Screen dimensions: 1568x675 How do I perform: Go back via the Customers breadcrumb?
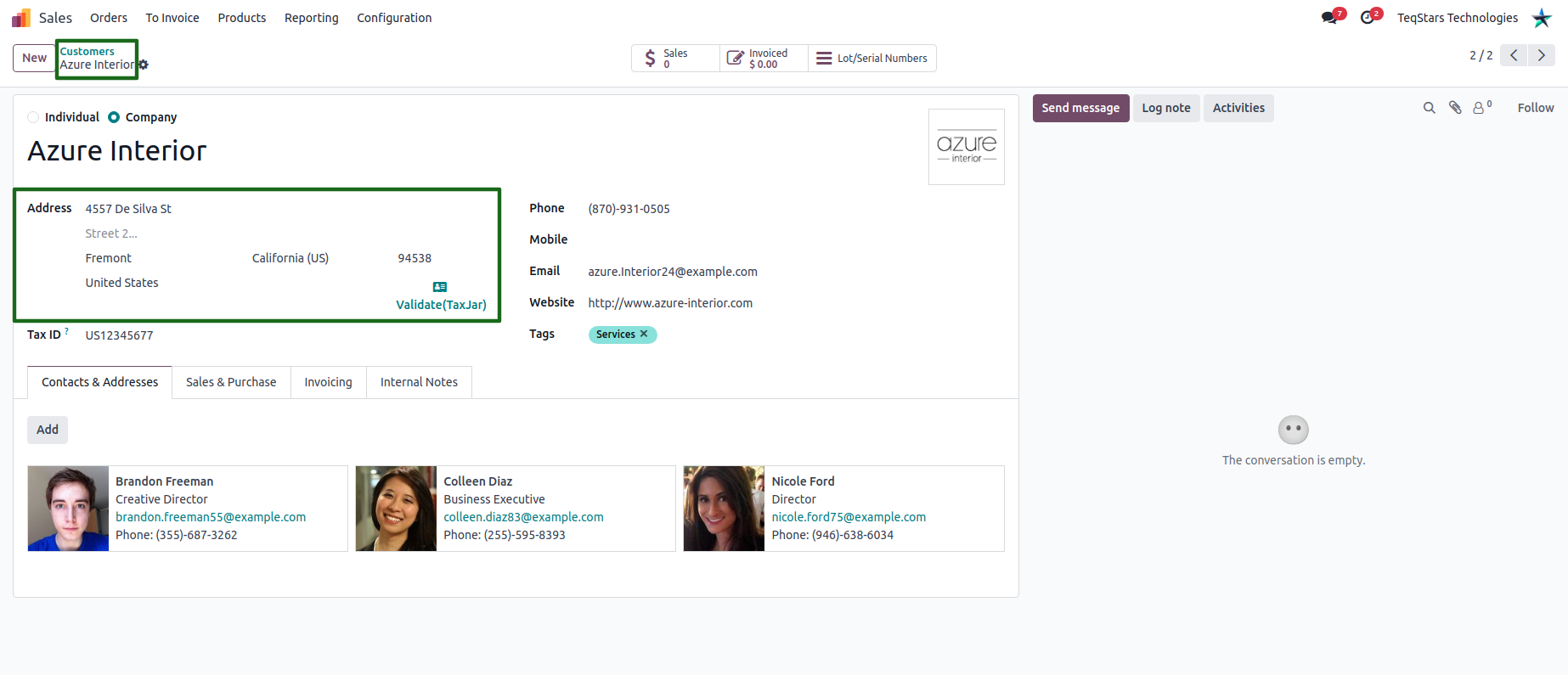coord(87,52)
